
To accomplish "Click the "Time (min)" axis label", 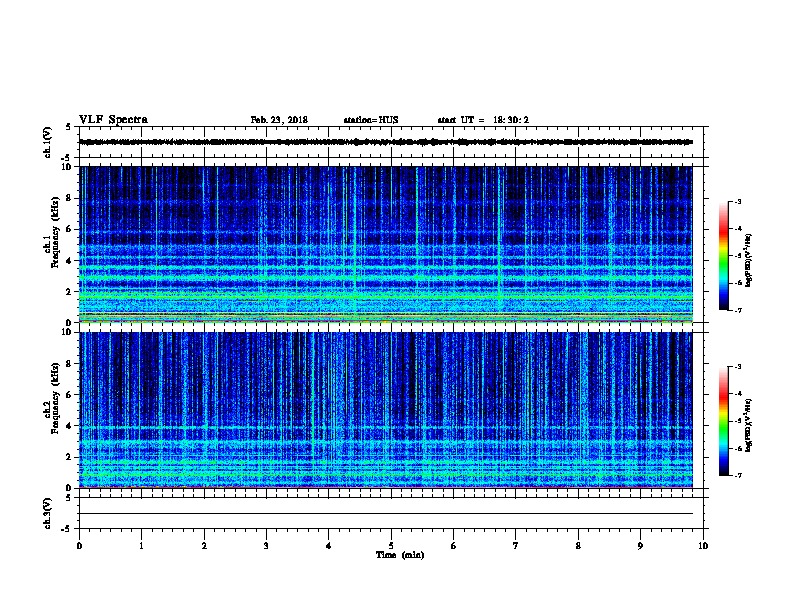I will 400,555.
